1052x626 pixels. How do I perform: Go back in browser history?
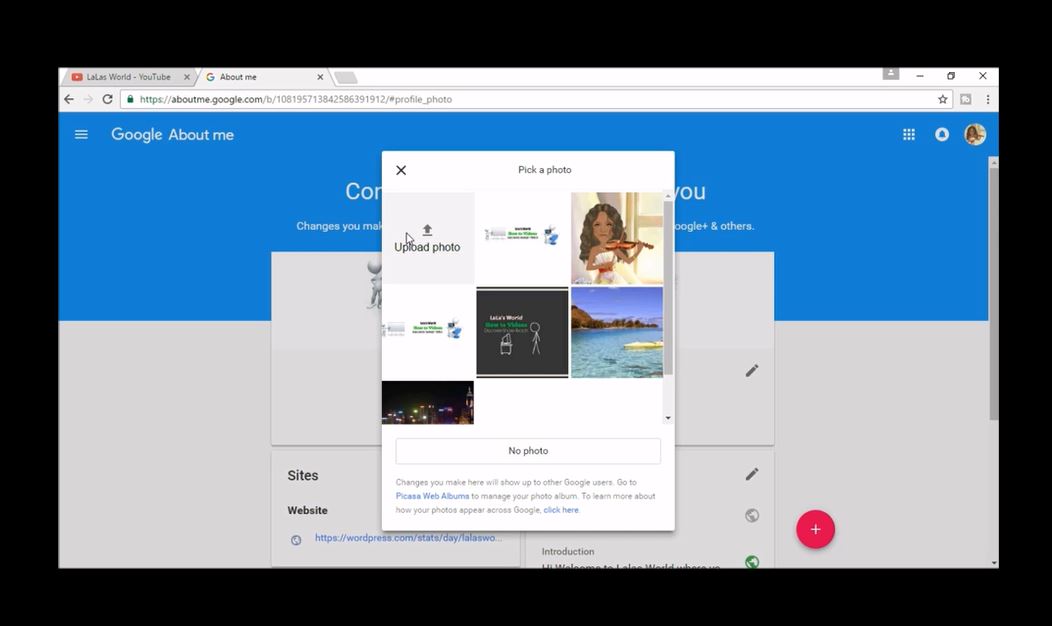69,99
